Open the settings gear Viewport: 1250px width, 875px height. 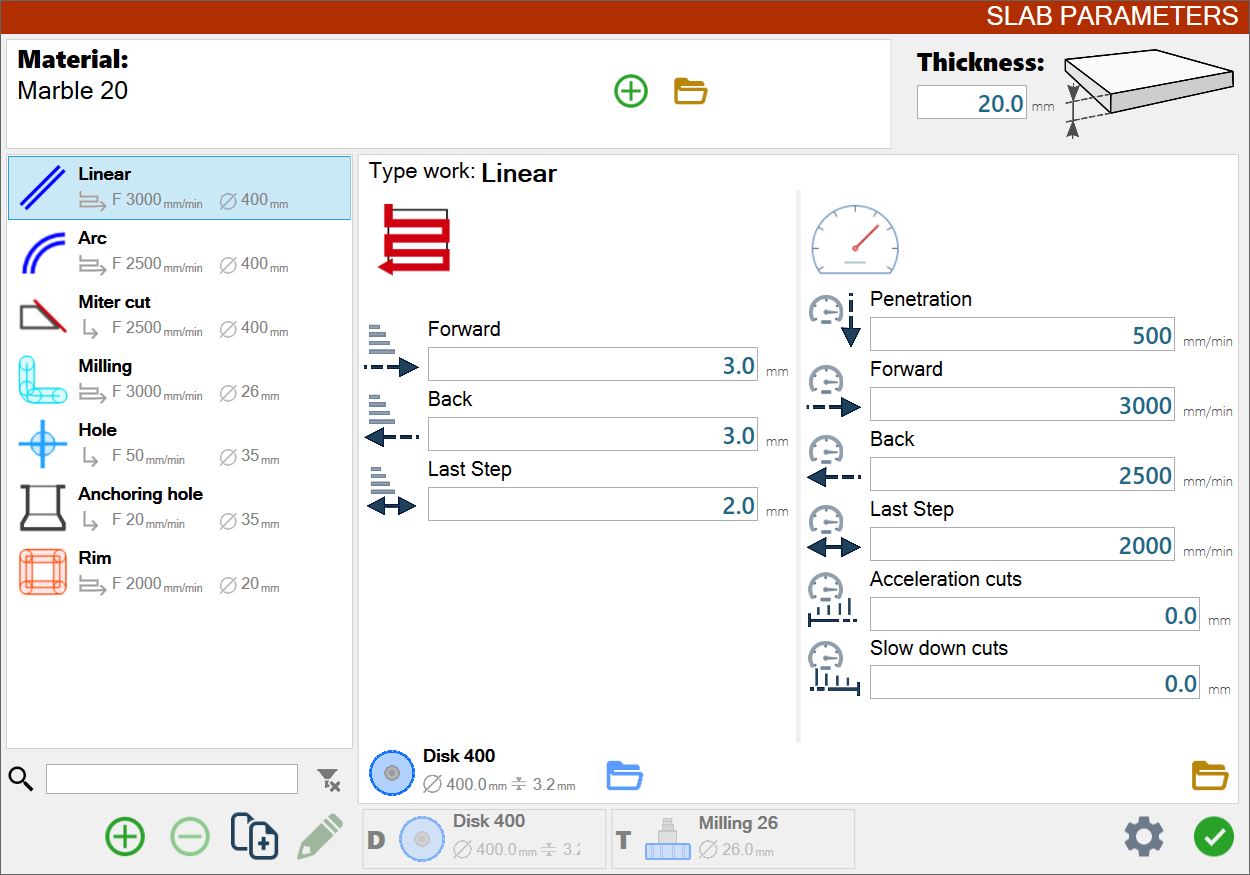click(1144, 837)
